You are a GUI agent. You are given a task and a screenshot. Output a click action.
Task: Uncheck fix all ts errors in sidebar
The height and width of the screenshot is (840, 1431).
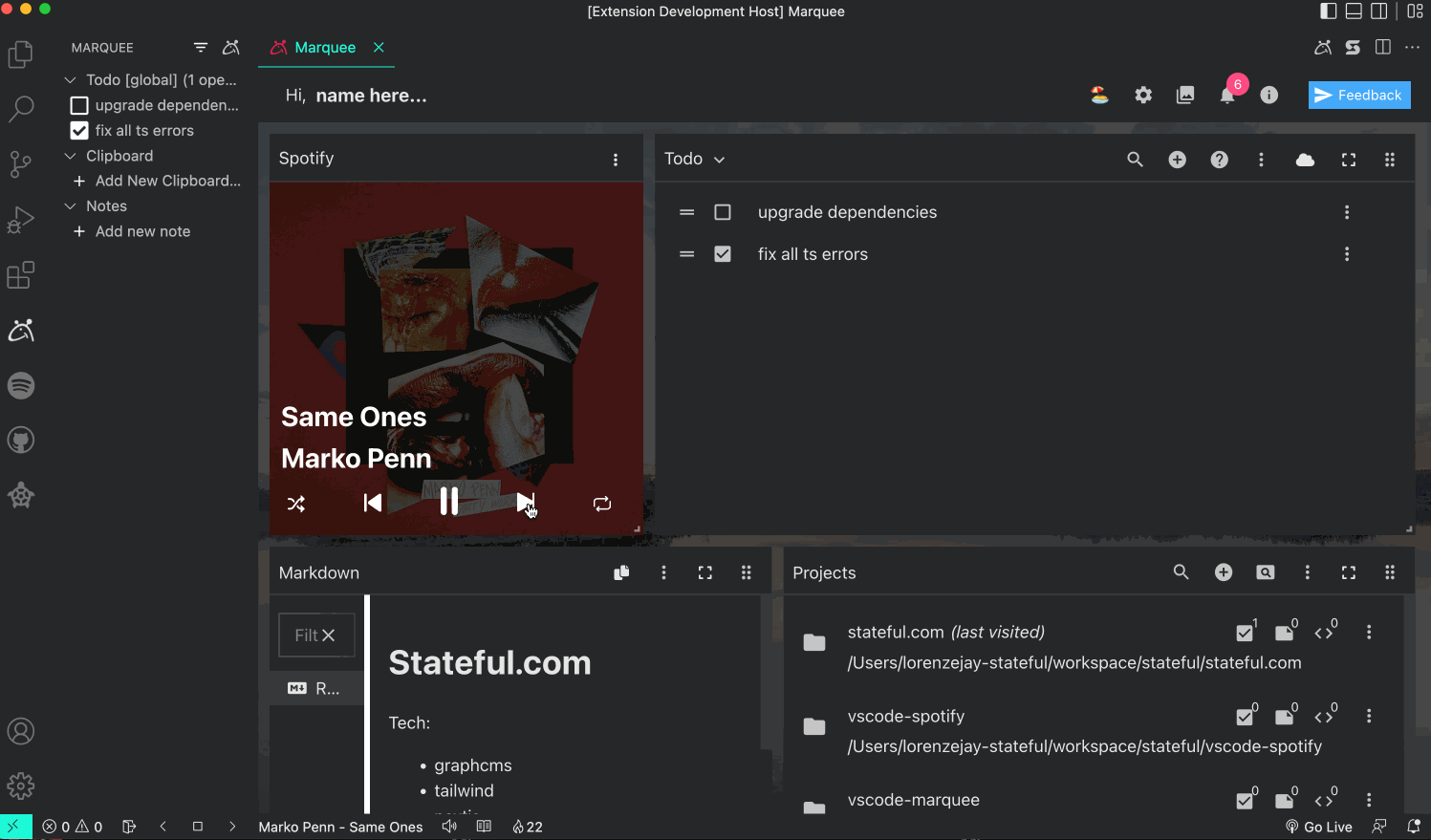coord(79,130)
